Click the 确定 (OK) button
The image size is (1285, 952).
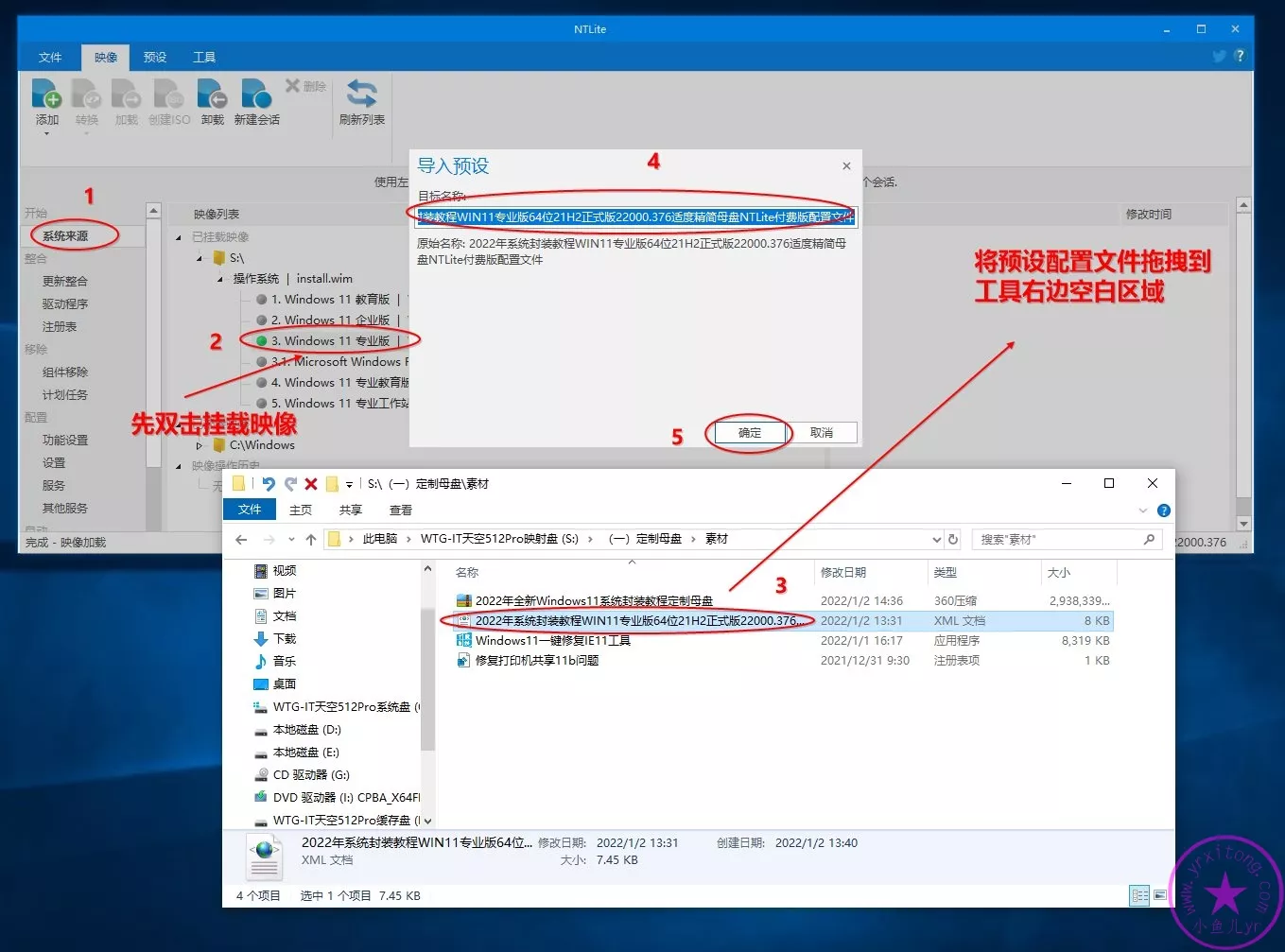pos(749,433)
